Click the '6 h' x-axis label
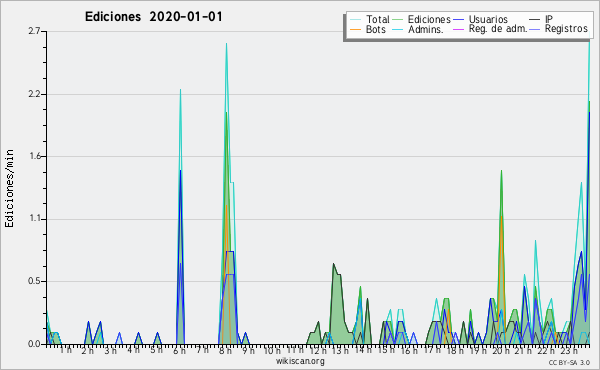The width and height of the screenshot is (600, 370). tap(179, 351)
